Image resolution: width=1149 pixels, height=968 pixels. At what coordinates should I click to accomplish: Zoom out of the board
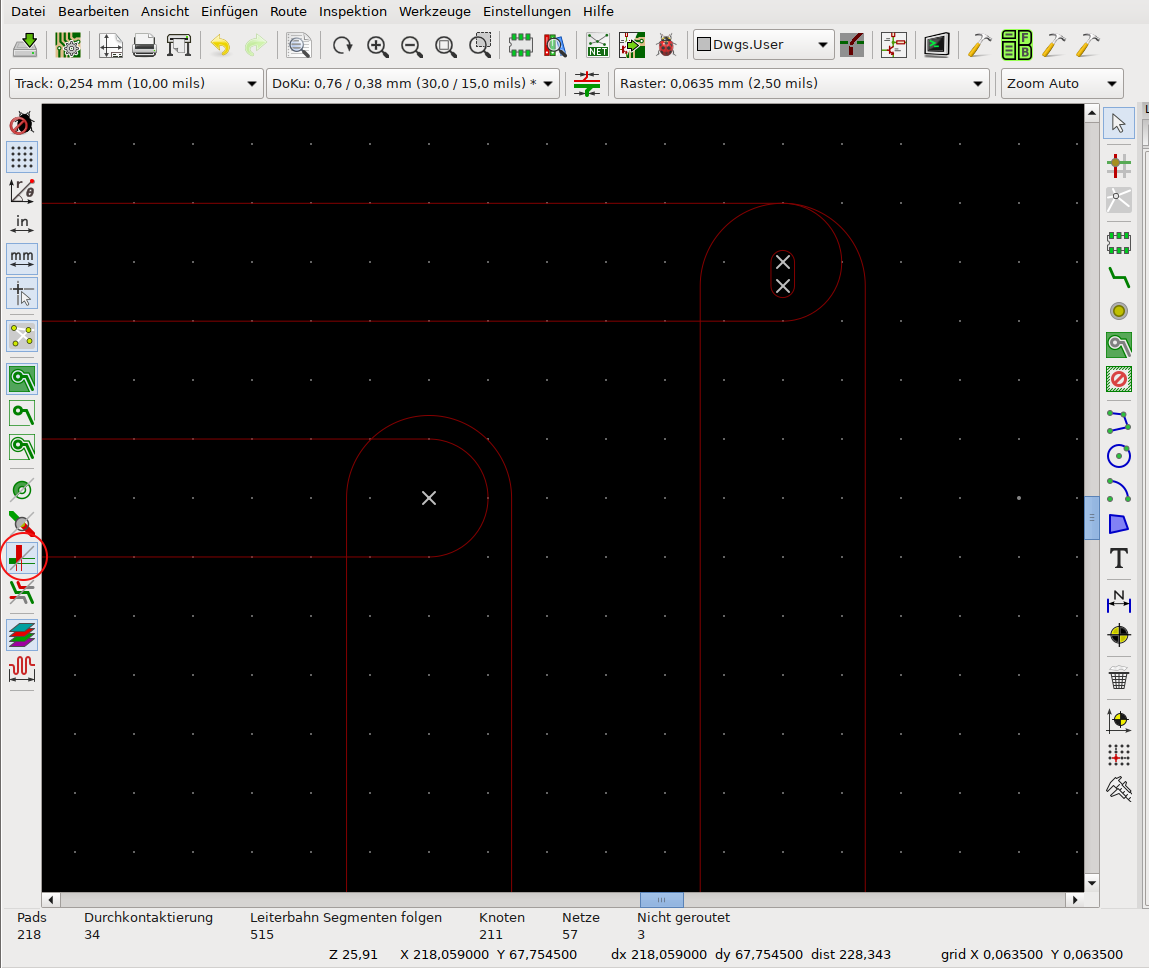tap(412, 45)
